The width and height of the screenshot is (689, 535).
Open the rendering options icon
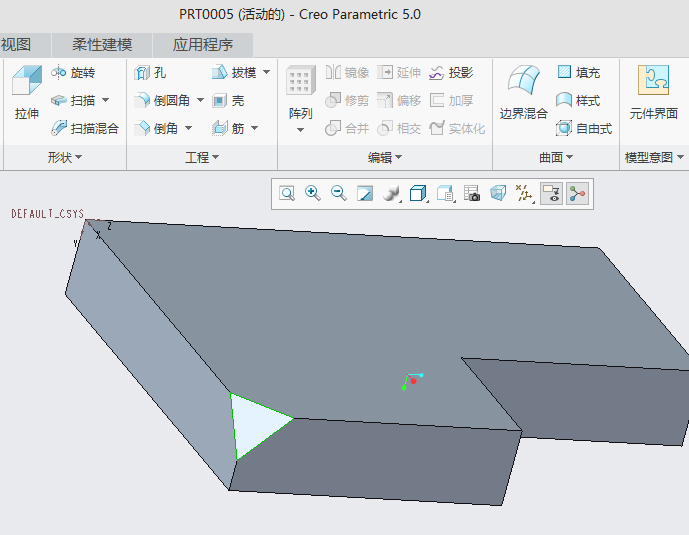[391, 193]
